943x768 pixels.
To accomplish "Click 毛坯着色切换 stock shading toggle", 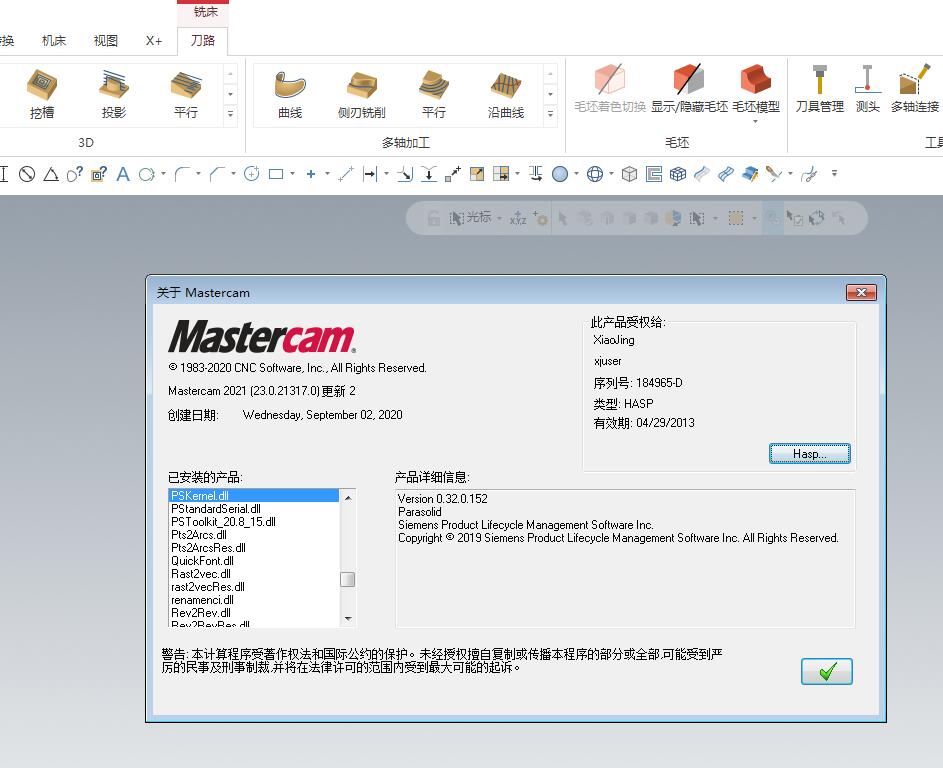I will [x=610, y=88].
